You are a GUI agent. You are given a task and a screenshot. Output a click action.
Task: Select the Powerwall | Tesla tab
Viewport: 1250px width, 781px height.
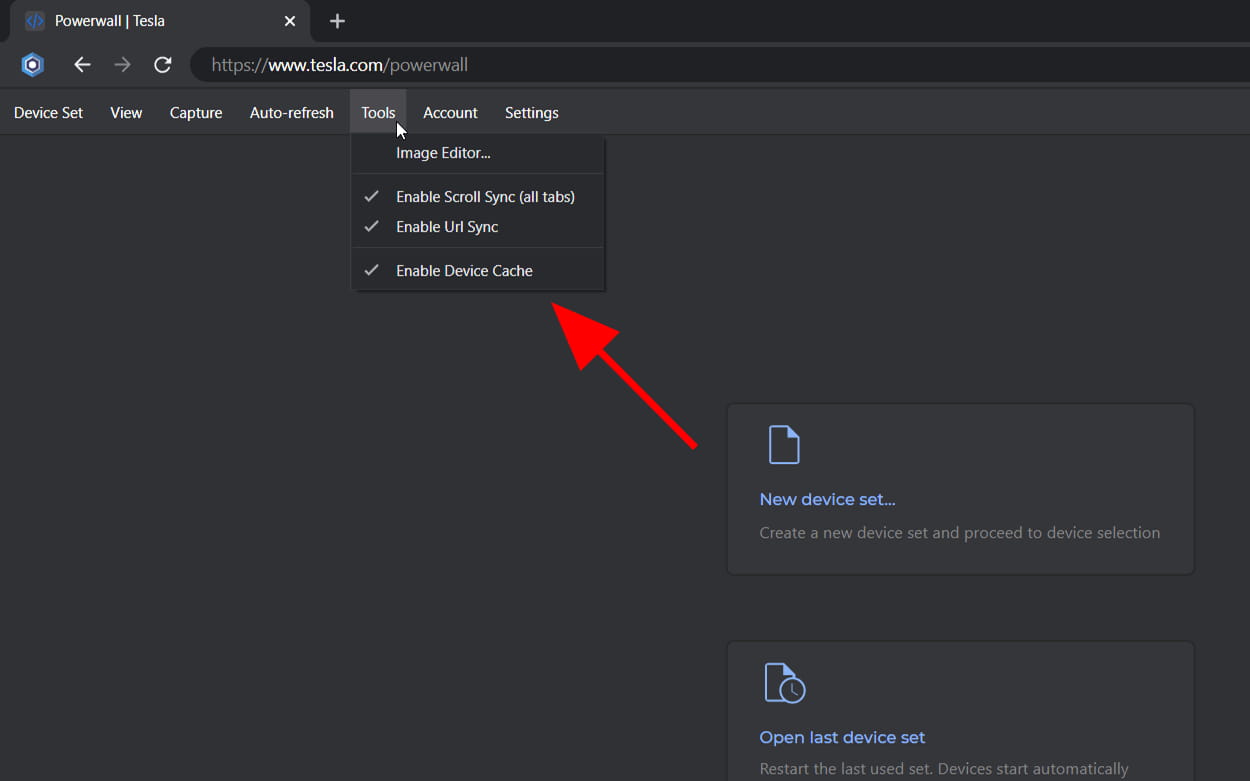click(160, 21)
